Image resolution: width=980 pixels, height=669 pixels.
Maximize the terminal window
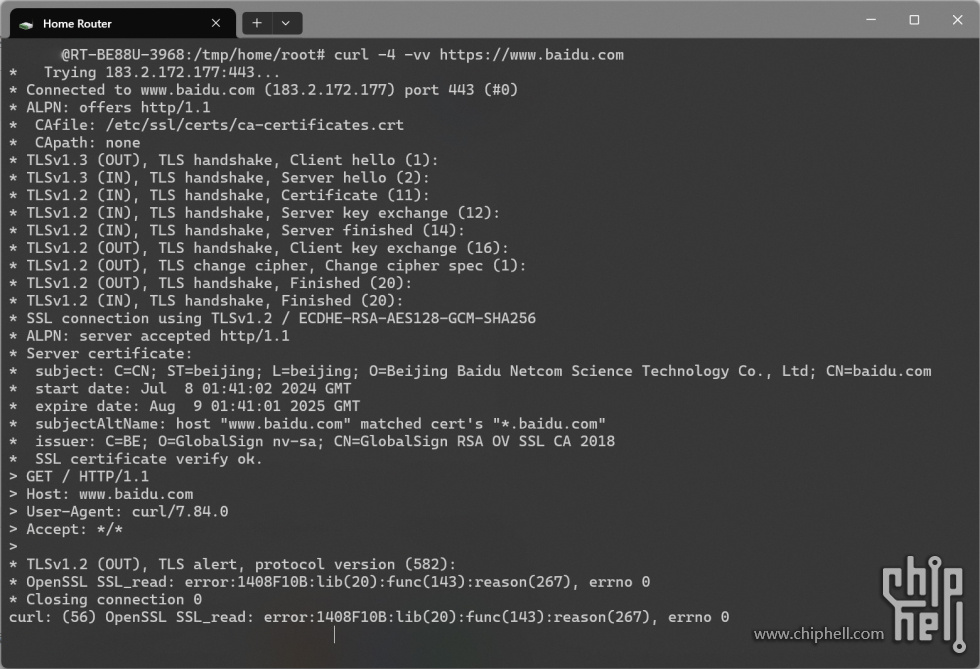914,20
